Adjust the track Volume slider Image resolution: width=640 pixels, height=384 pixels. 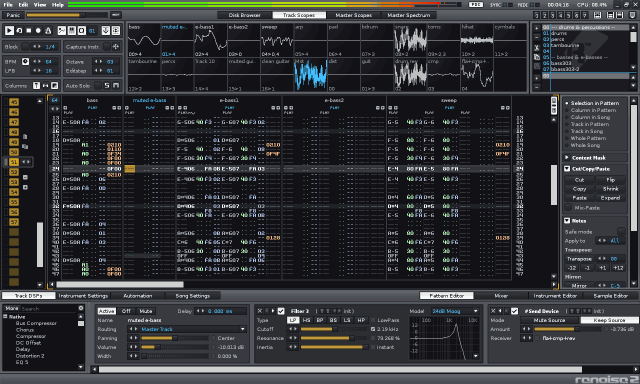tap(174, 347)
